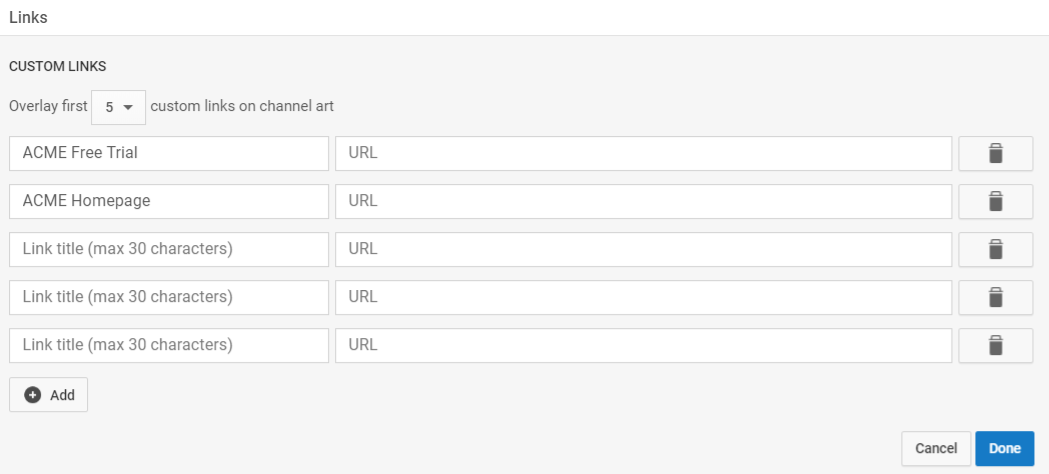
Task: Open the overlay link count dropdown
Action: coord(118,107)
